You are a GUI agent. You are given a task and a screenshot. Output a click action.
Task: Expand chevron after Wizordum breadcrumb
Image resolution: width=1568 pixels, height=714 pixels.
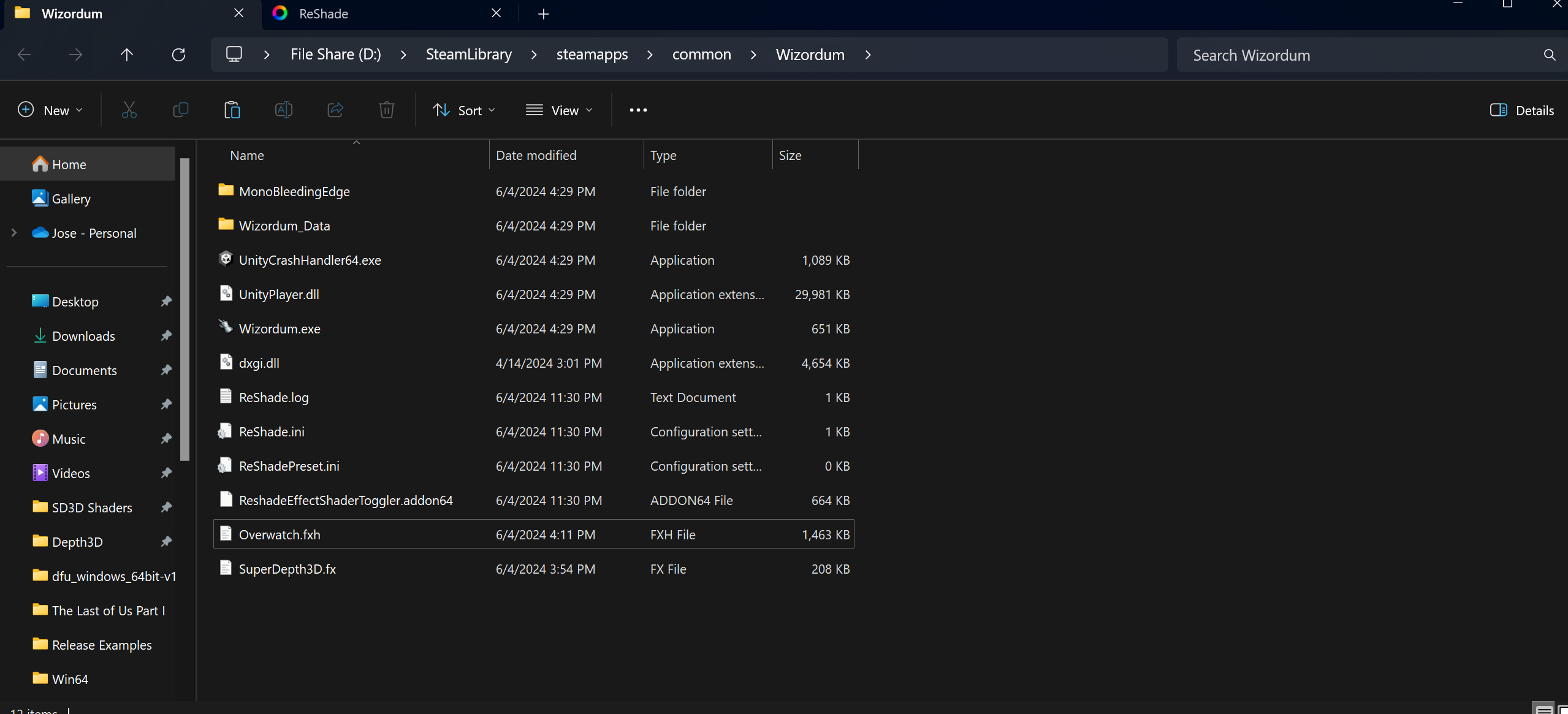[868, 55]
